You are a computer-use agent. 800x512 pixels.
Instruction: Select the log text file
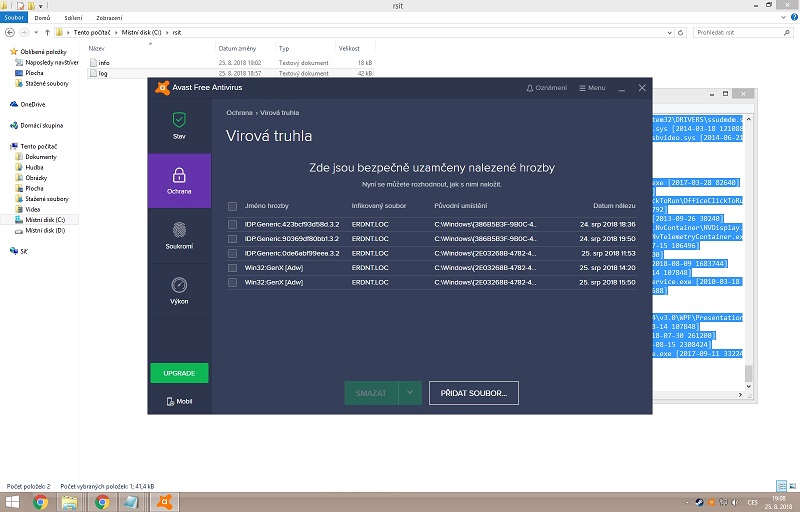pyautogui.click(x=103, y=73)
